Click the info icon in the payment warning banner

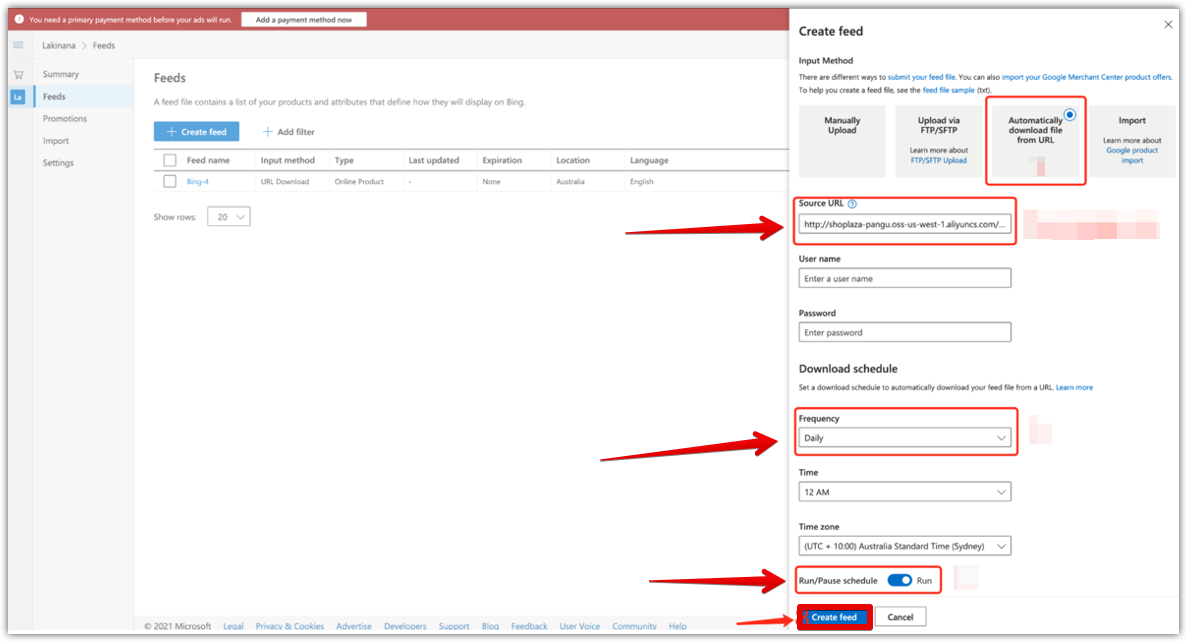tap(19, 20)
